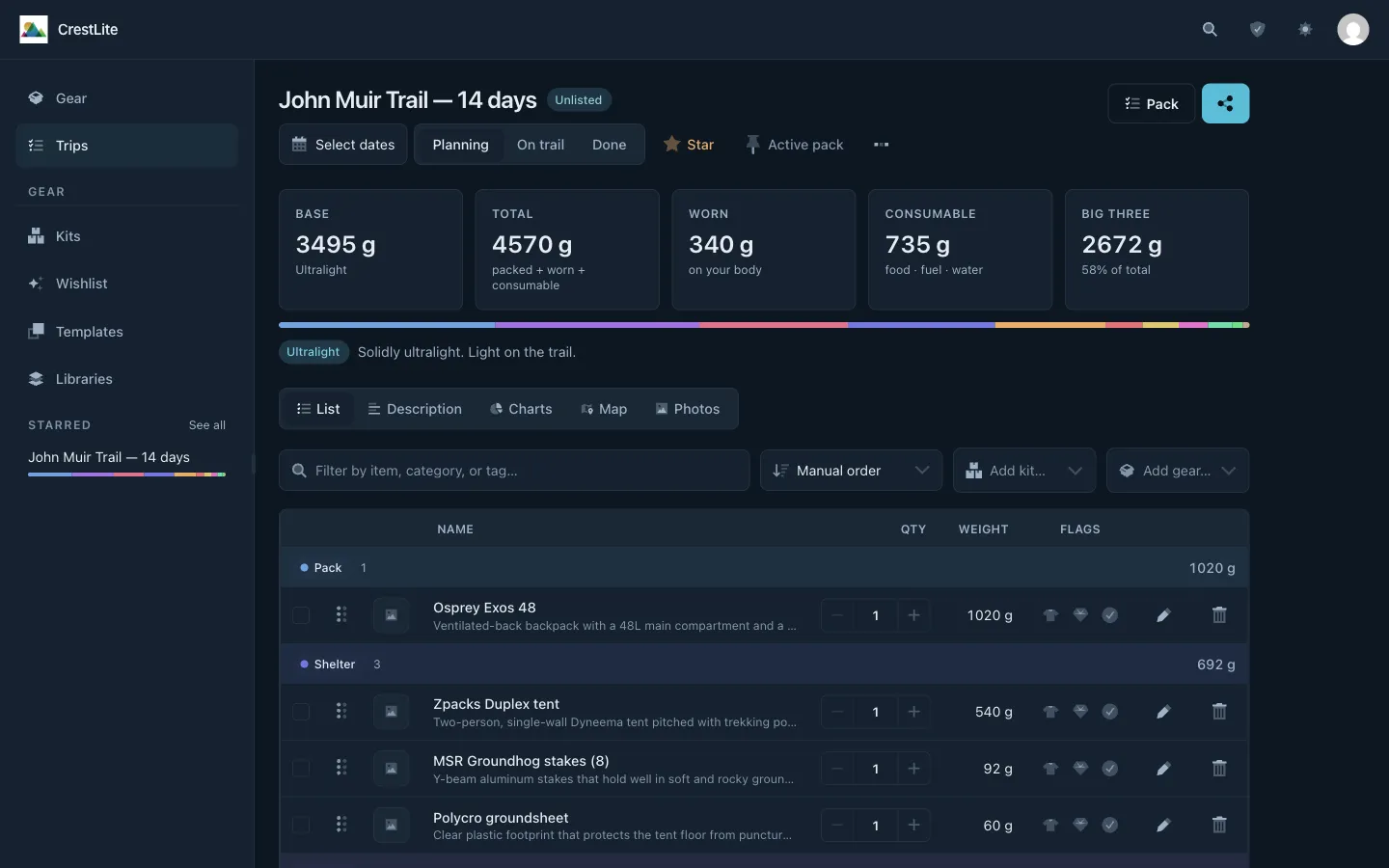Screen dimensions: 1389x868
Task: Go to Gear in sidebar
Action: coord(126,98)
